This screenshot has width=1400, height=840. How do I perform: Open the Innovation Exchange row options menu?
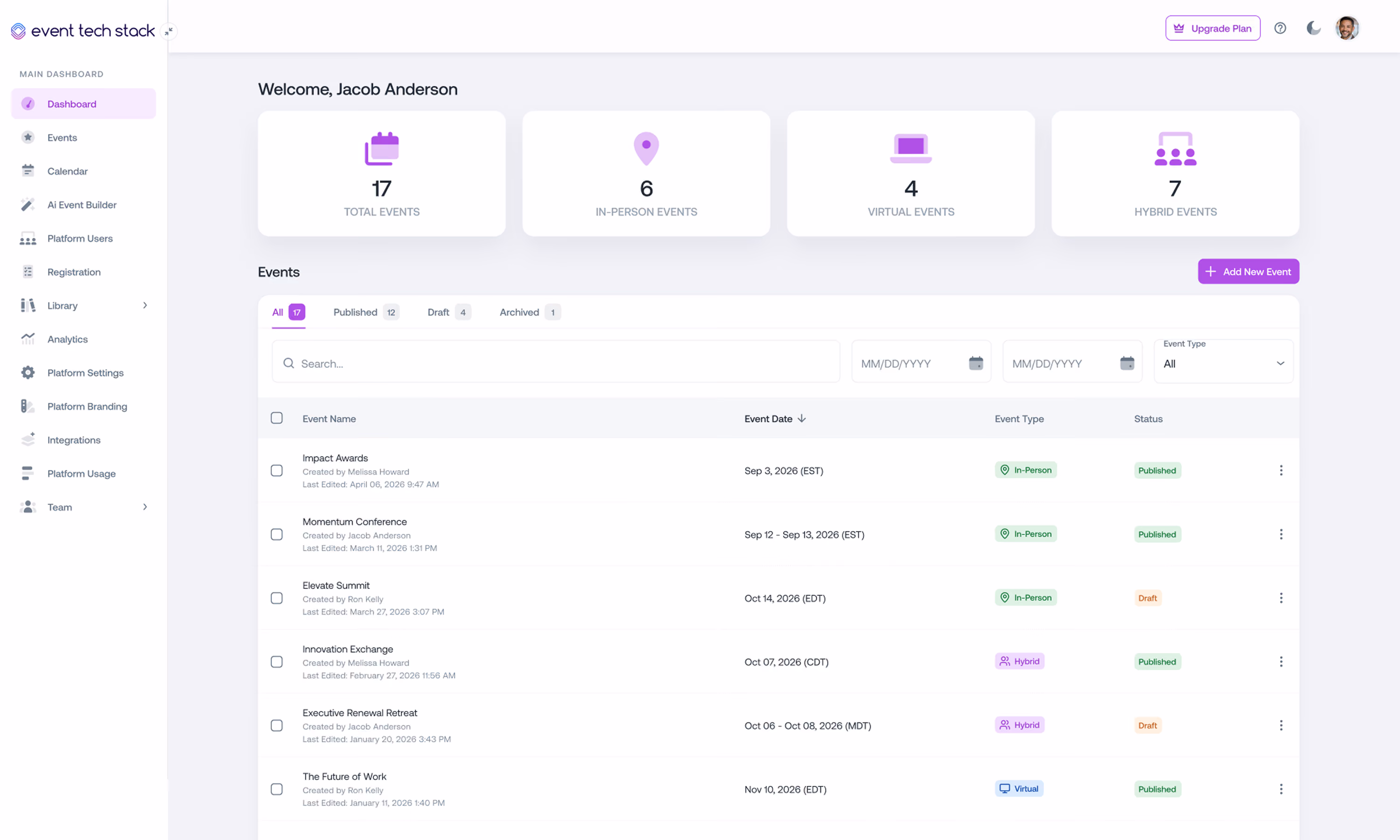(1281, 662)
